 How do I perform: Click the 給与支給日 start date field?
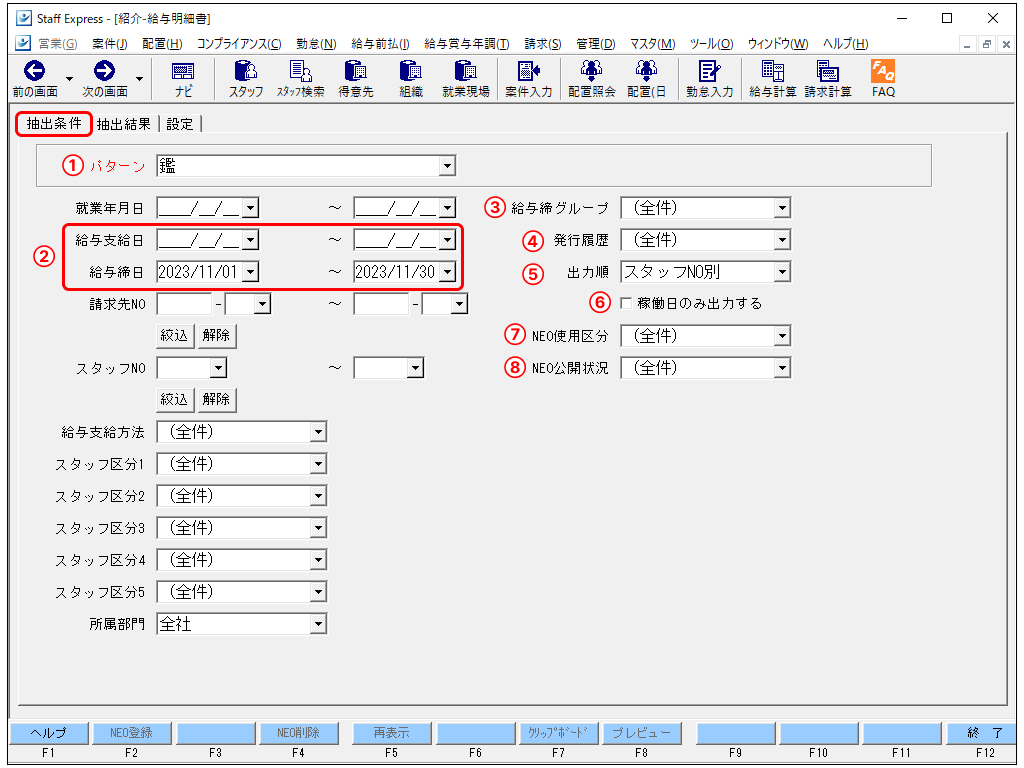(x=199, y=240)
